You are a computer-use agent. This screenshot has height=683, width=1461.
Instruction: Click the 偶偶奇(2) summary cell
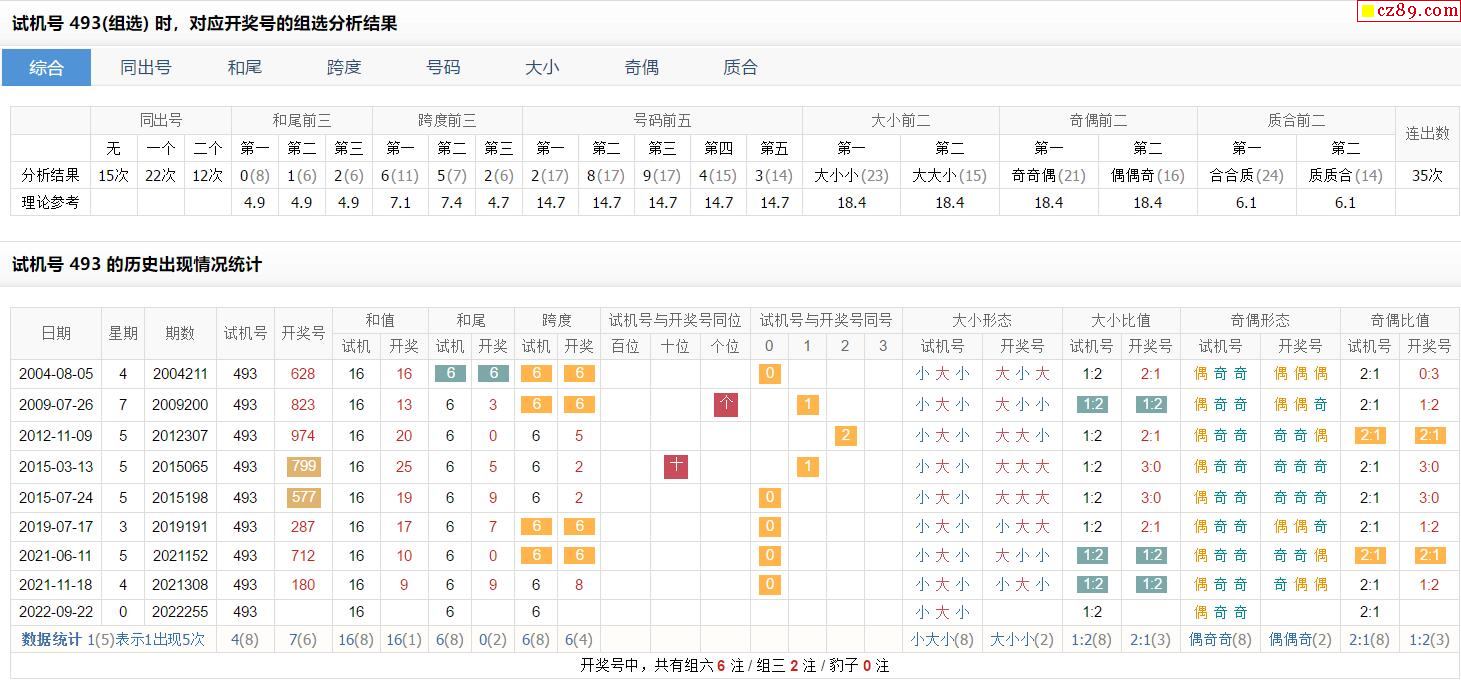click(x=1300, y=639)
